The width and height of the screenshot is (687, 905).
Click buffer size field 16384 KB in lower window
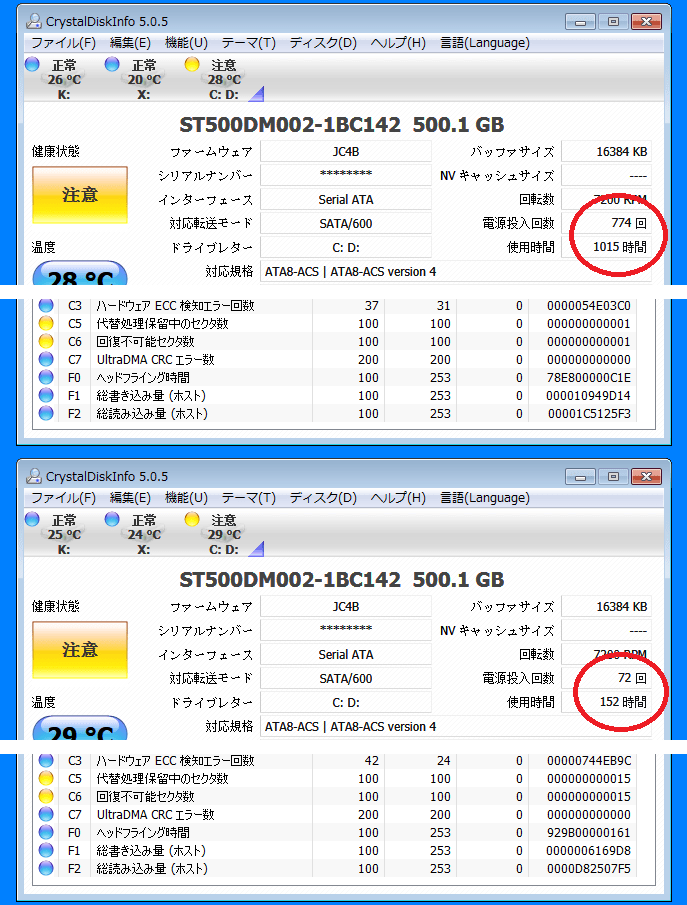(x=606, y=607)
